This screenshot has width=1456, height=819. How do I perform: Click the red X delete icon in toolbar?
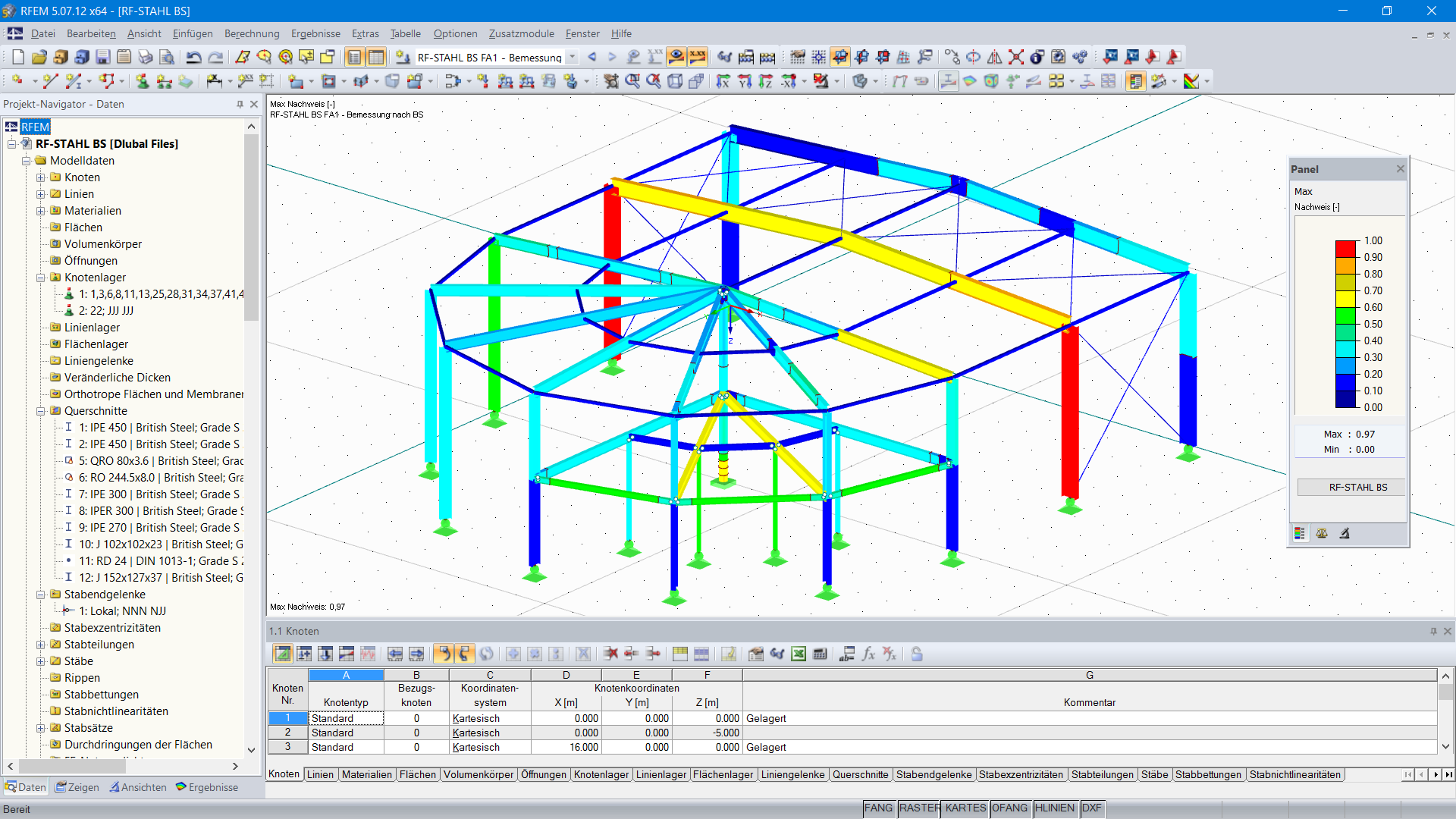click(1016, 57)
